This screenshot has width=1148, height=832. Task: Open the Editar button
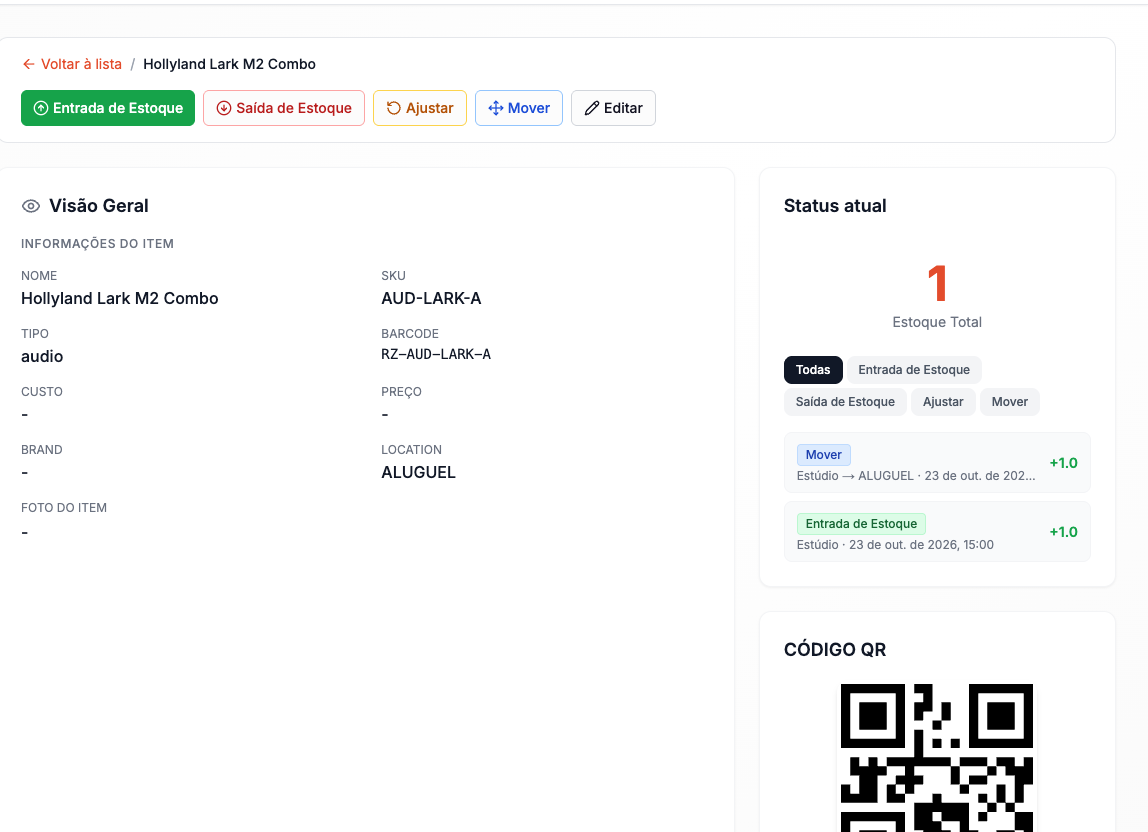point(613,108)
